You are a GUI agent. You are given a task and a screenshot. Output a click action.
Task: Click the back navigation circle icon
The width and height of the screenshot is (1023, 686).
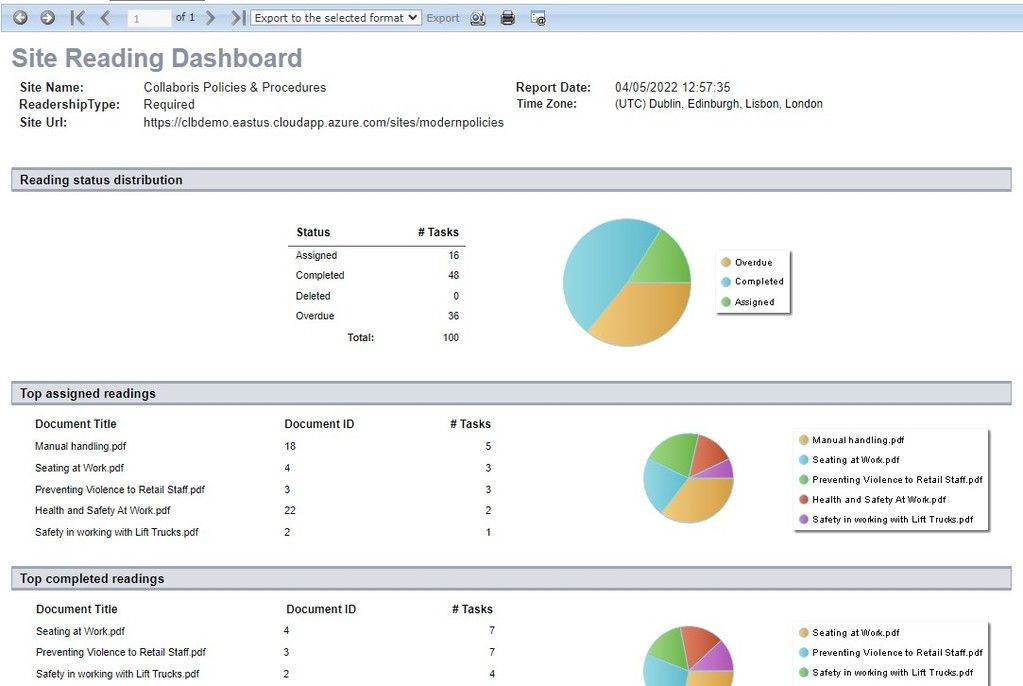[19, 17]
